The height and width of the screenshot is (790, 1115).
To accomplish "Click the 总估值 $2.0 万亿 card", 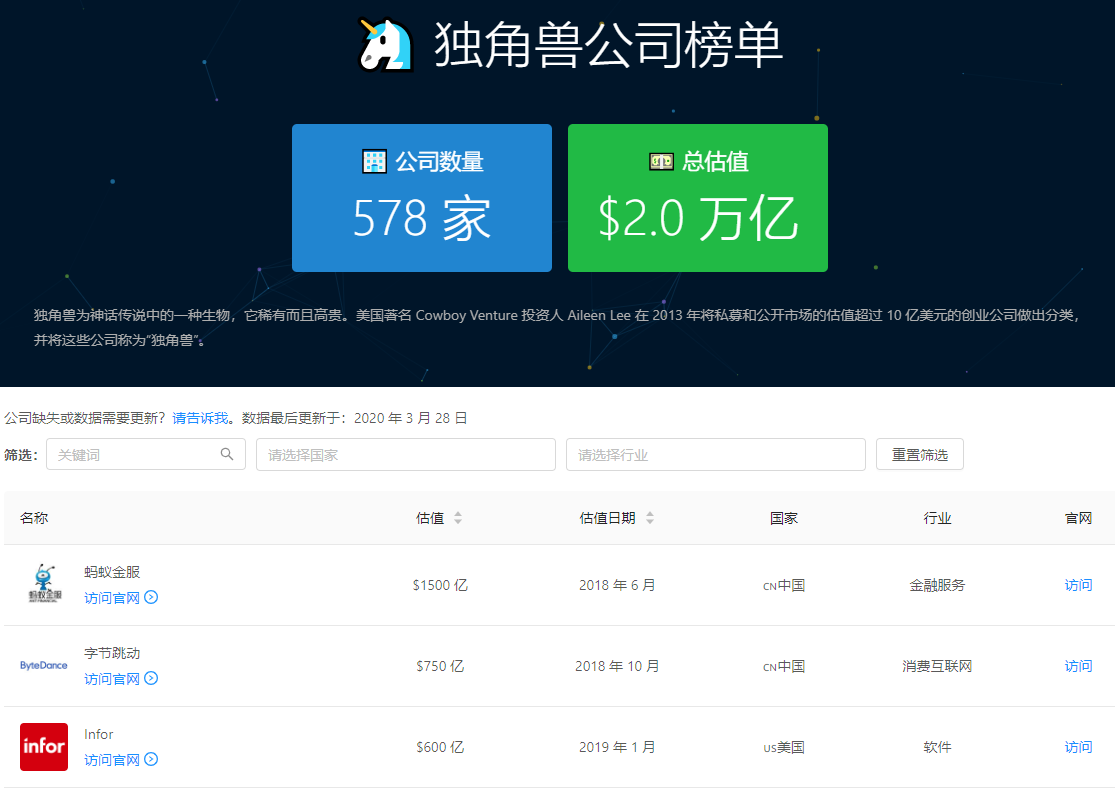I will [698, 198].
